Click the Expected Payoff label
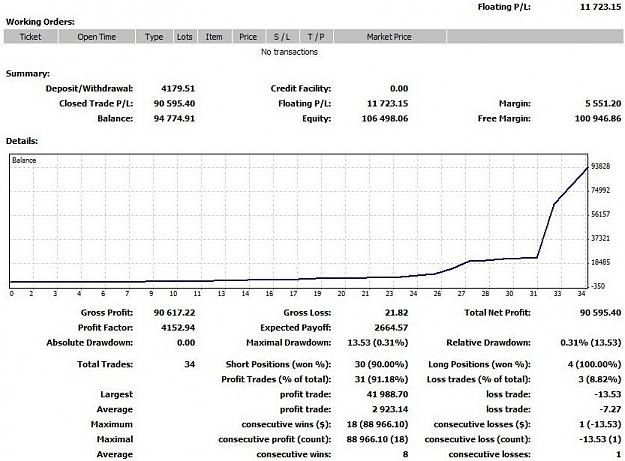 (x=295, y=328)
